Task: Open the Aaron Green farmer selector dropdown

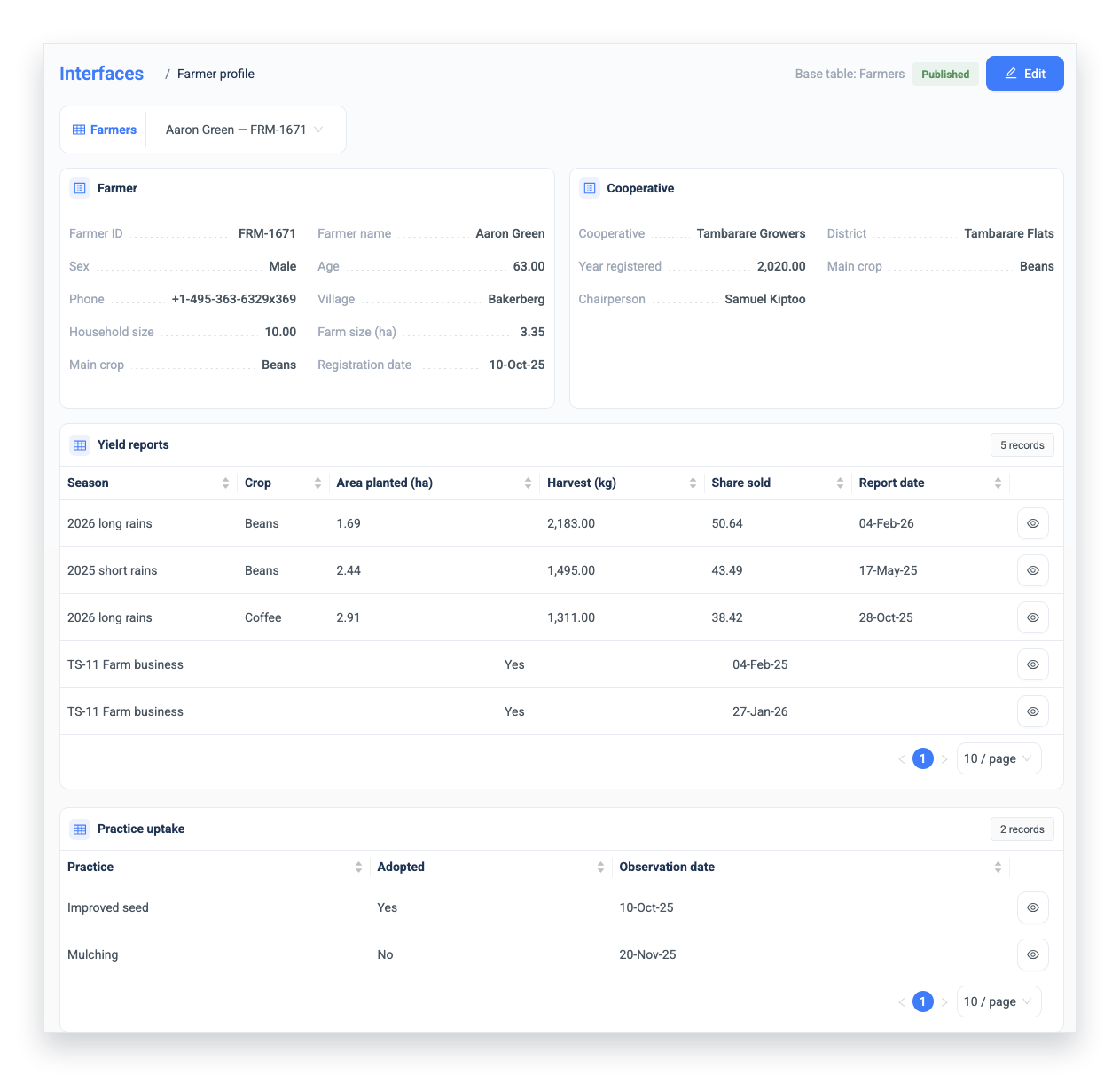Action: [x=245, y=130]
